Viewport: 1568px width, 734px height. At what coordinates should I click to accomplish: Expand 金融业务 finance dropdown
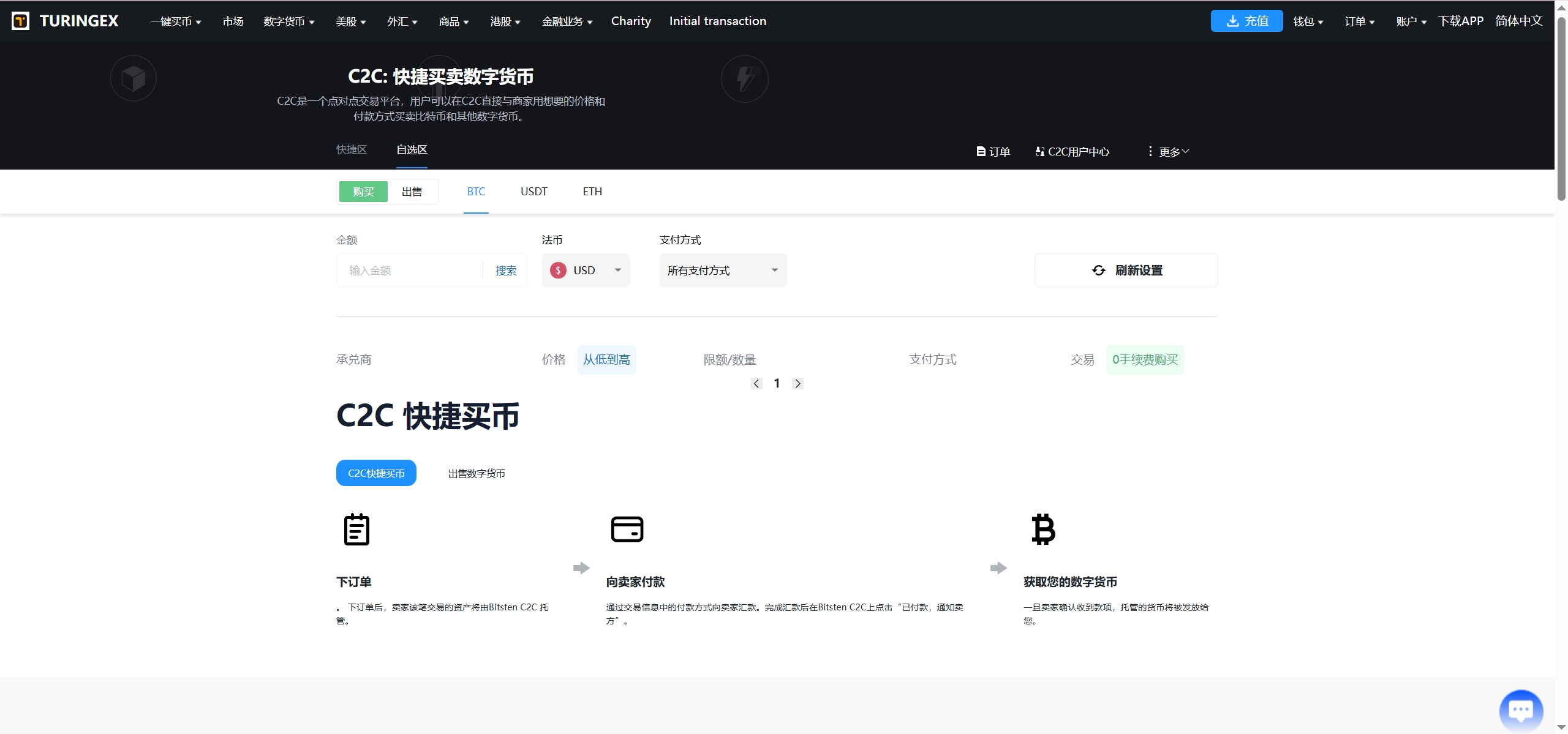[567, 21]
